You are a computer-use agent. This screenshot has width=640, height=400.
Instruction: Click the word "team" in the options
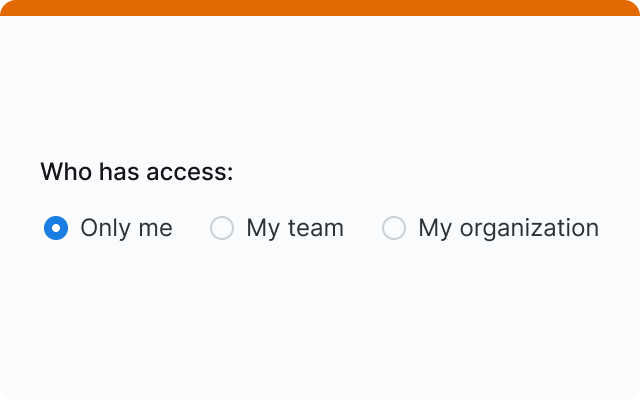point(316,228)
